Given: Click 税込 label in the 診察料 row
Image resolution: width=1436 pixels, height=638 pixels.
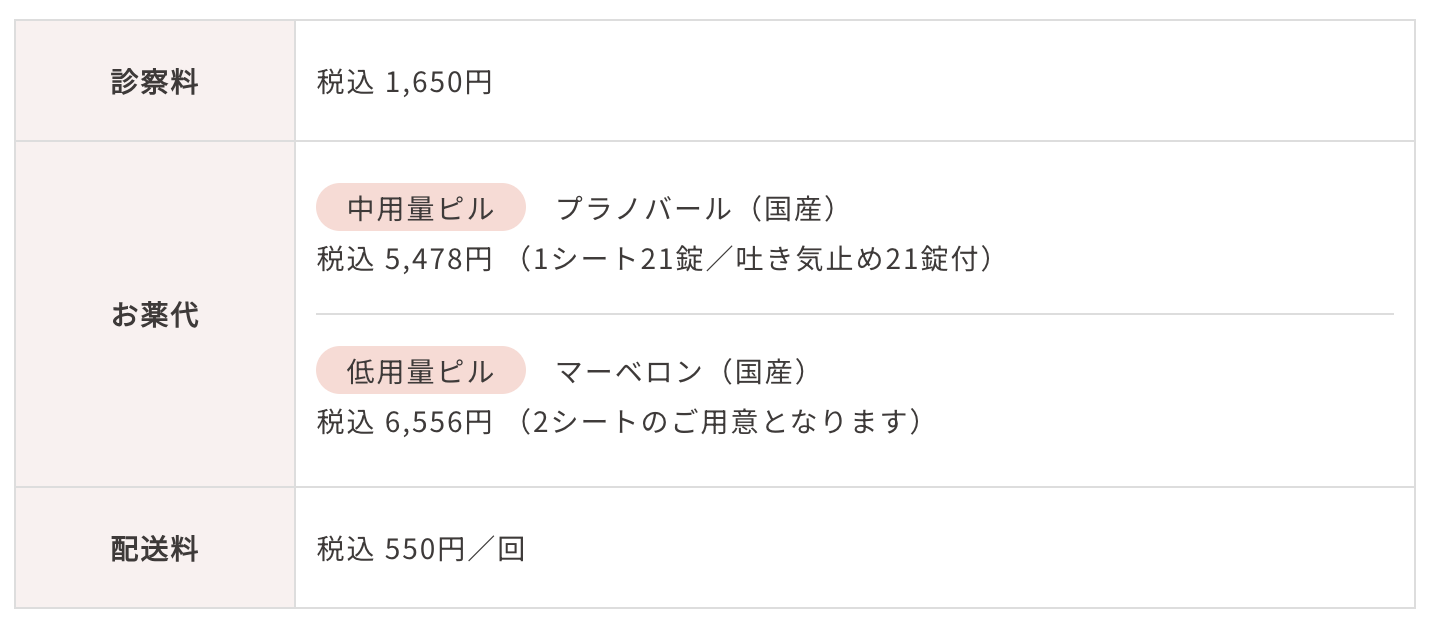Looking at the screenshot, I should (x=345, y=82).
